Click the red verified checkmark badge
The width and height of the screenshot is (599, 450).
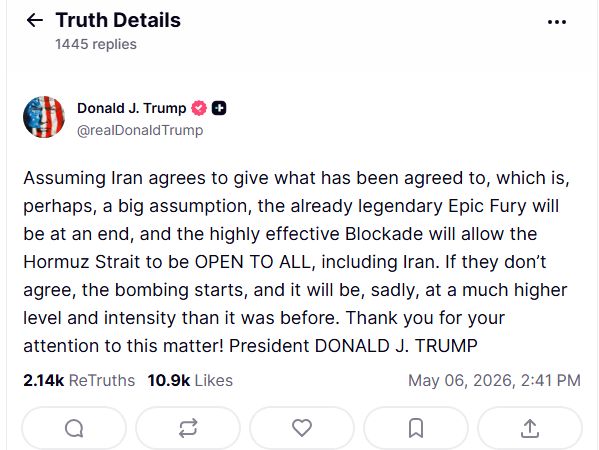point(199,108)
